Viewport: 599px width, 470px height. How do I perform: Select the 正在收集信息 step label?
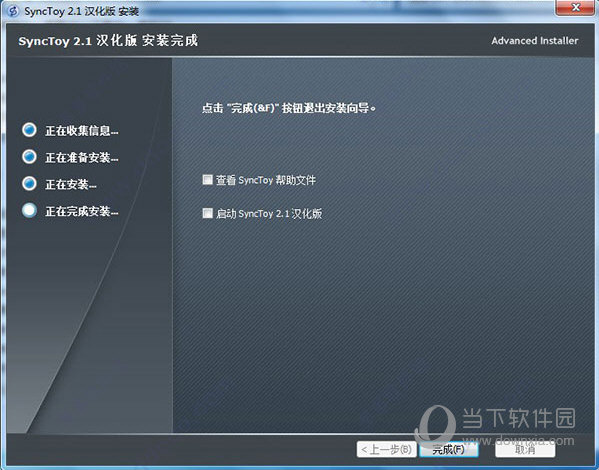click(82, 131)
